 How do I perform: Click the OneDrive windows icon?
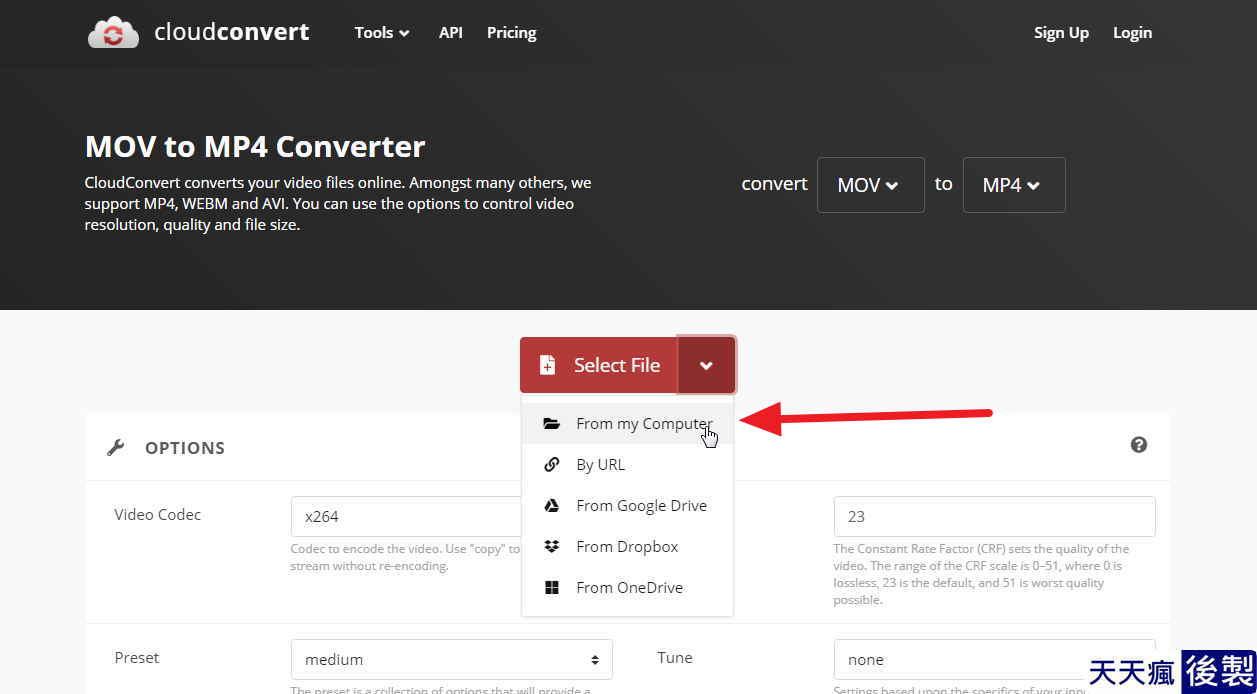pyautogui.click(x=551, y=588)
